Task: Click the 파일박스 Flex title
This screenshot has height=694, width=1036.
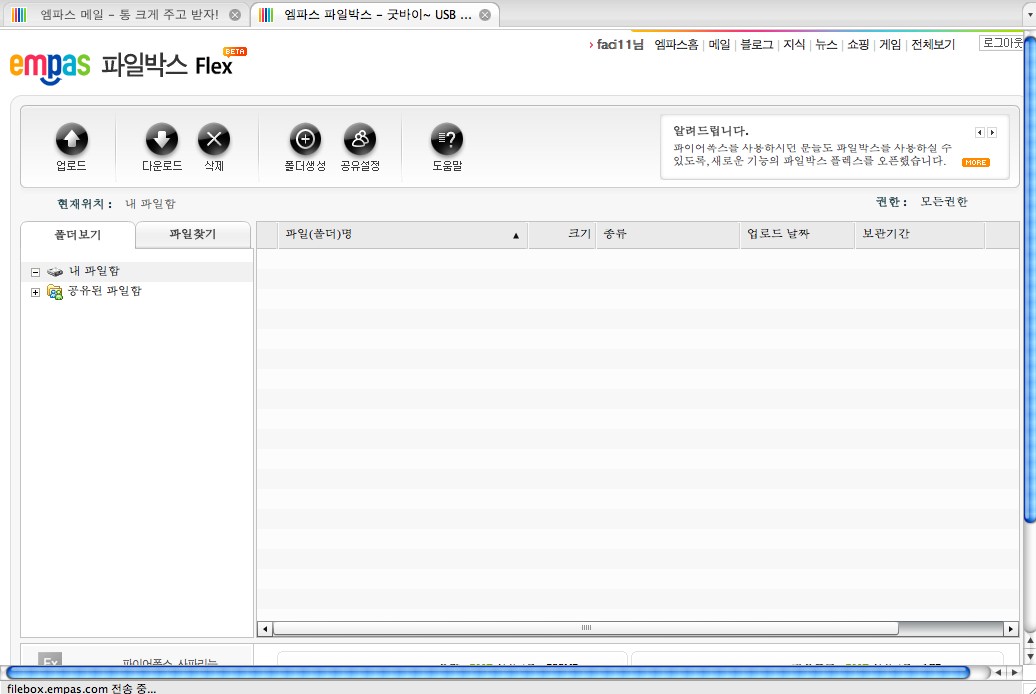Action: (166, 65)
